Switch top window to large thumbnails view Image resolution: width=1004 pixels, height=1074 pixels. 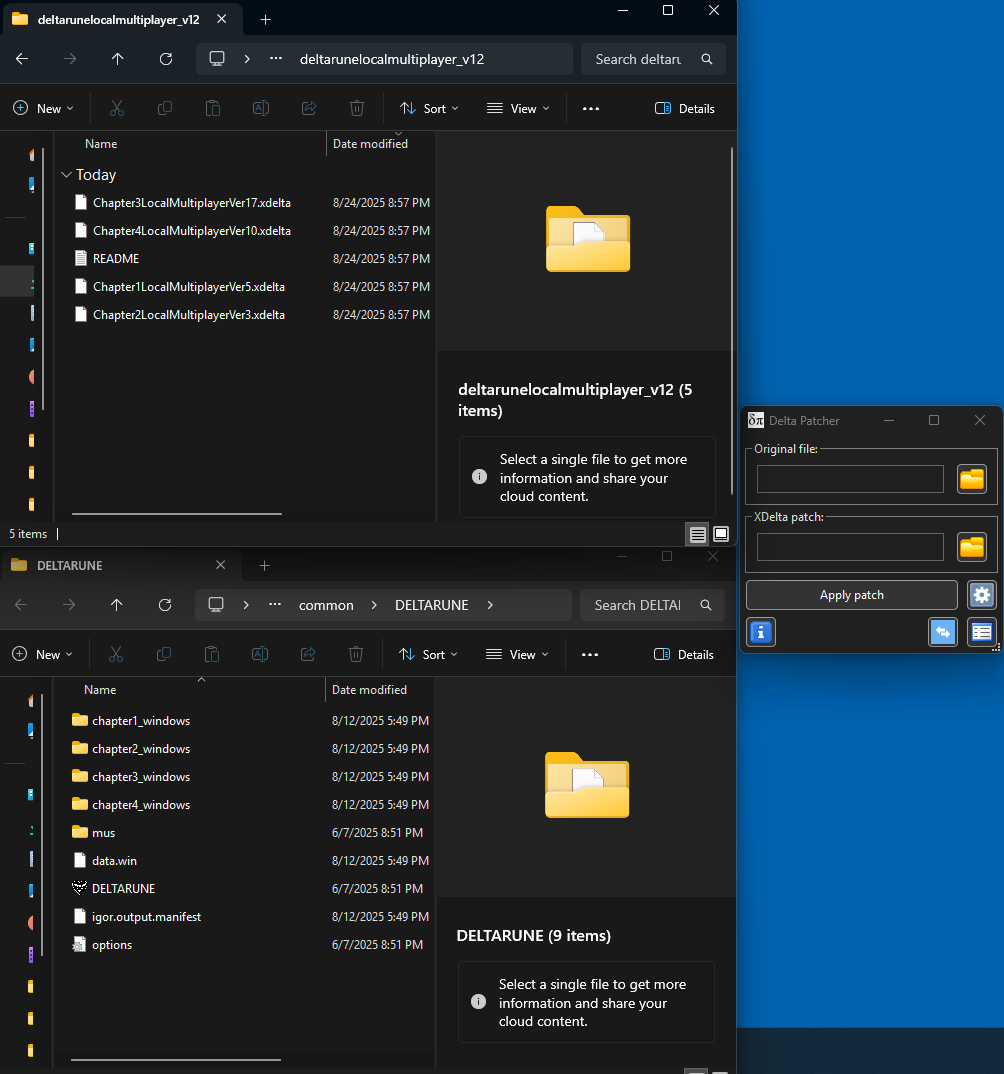[x=720, y=534]
